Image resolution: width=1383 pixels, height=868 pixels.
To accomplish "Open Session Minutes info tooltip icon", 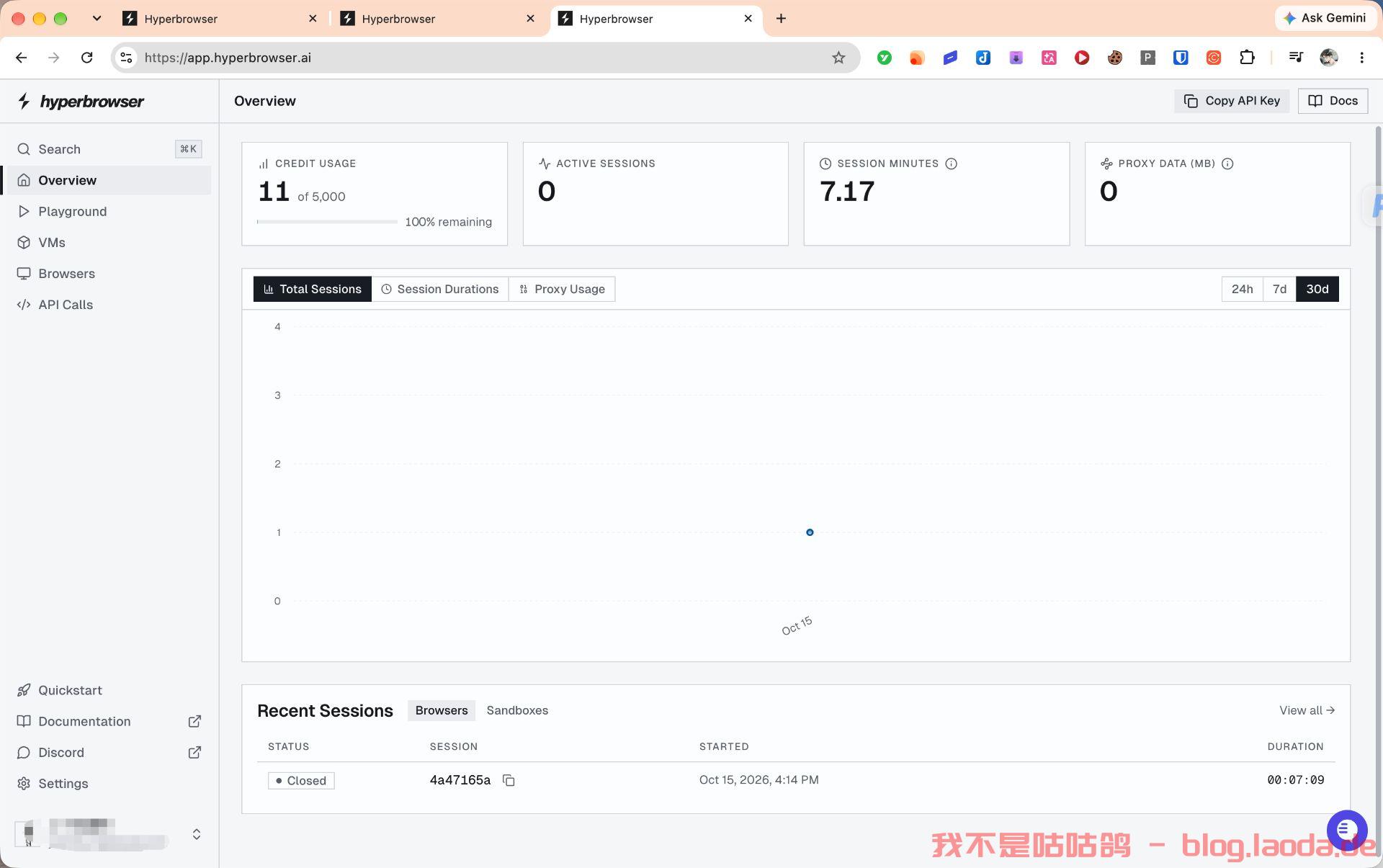I will 951,164.
